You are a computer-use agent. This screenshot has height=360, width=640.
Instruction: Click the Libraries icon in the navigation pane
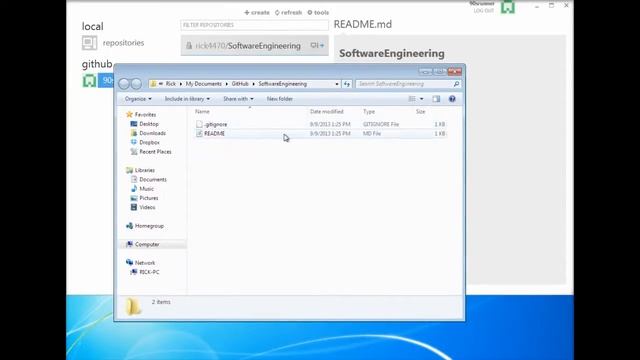(x=129, y=170)
